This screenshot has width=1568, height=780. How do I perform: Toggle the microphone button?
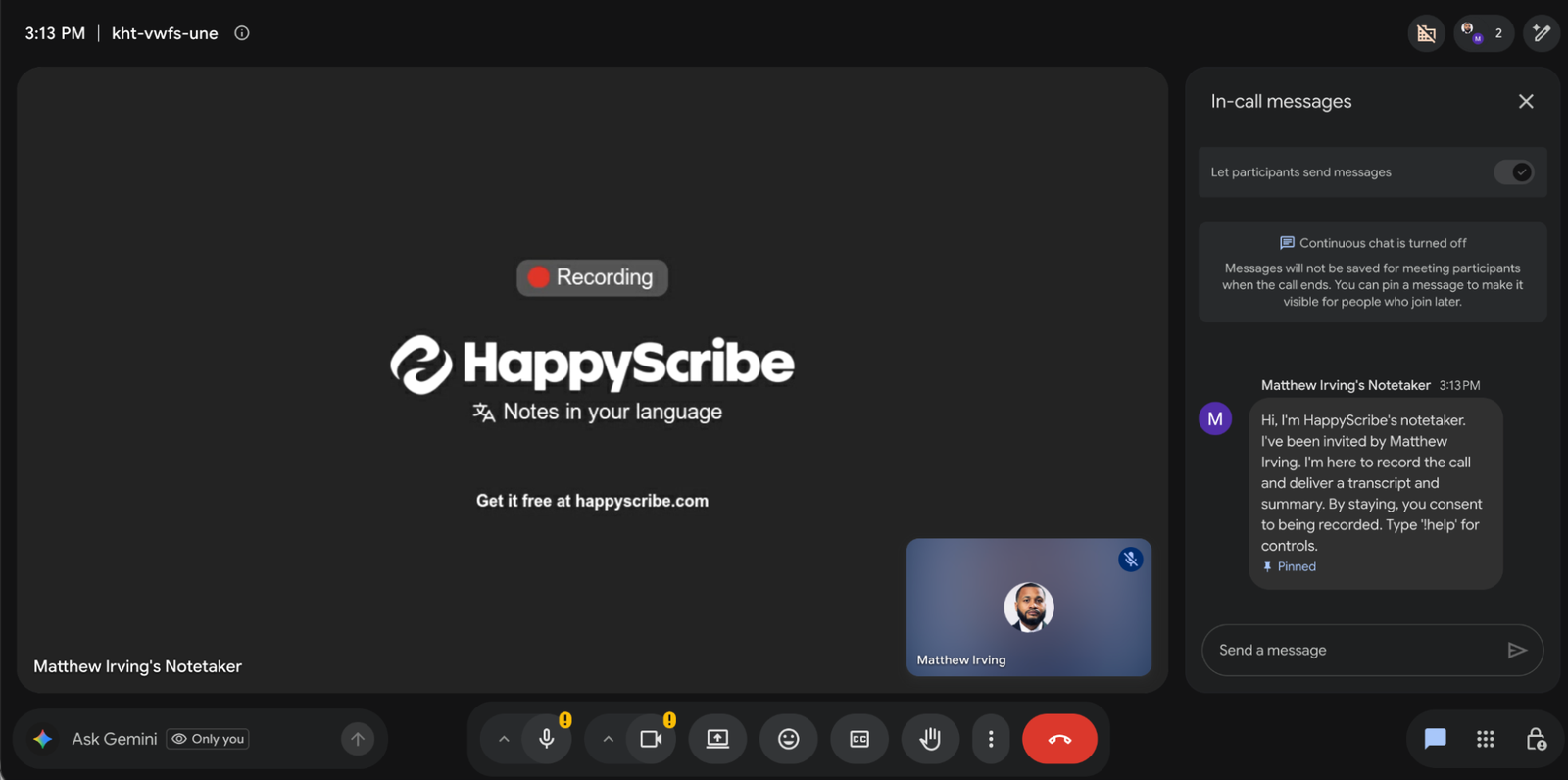(547, 739)
